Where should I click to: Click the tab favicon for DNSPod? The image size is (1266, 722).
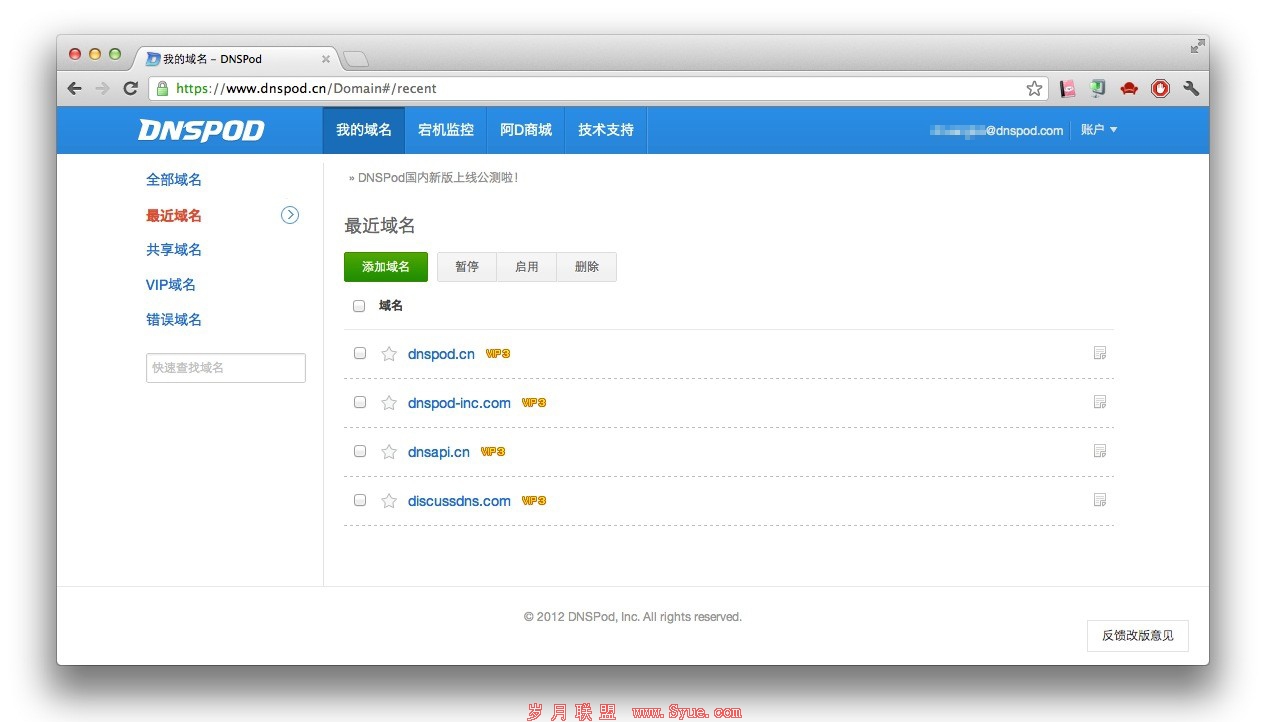153,59
